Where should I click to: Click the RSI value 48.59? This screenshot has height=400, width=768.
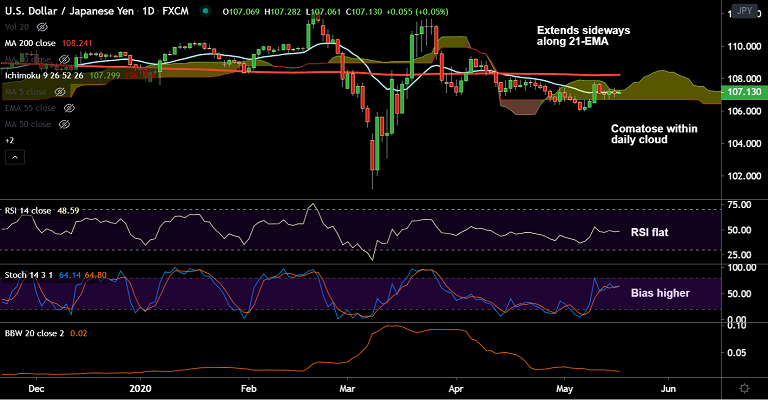click(68, 211)
